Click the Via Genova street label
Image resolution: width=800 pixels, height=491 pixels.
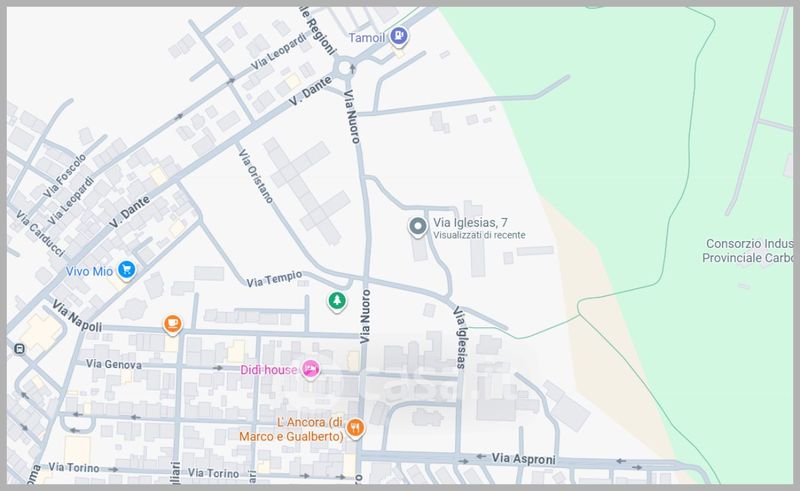(x=113, y=364)
